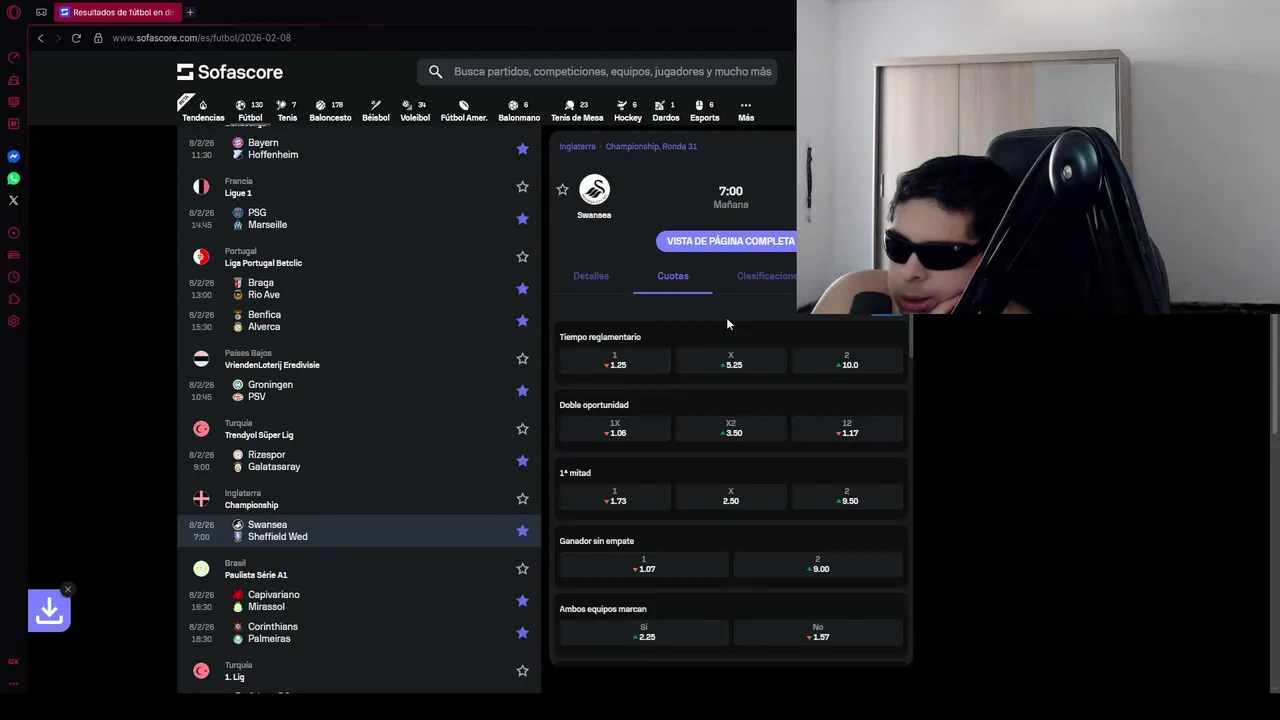
Task: Click the floating download icon
Action: tap(49, 610)
